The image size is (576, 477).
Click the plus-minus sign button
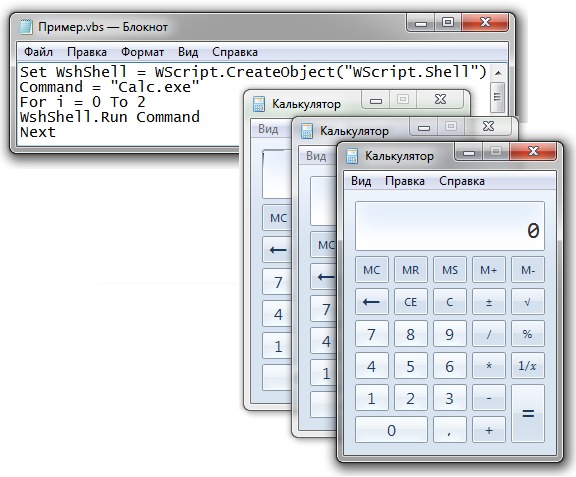489,302
